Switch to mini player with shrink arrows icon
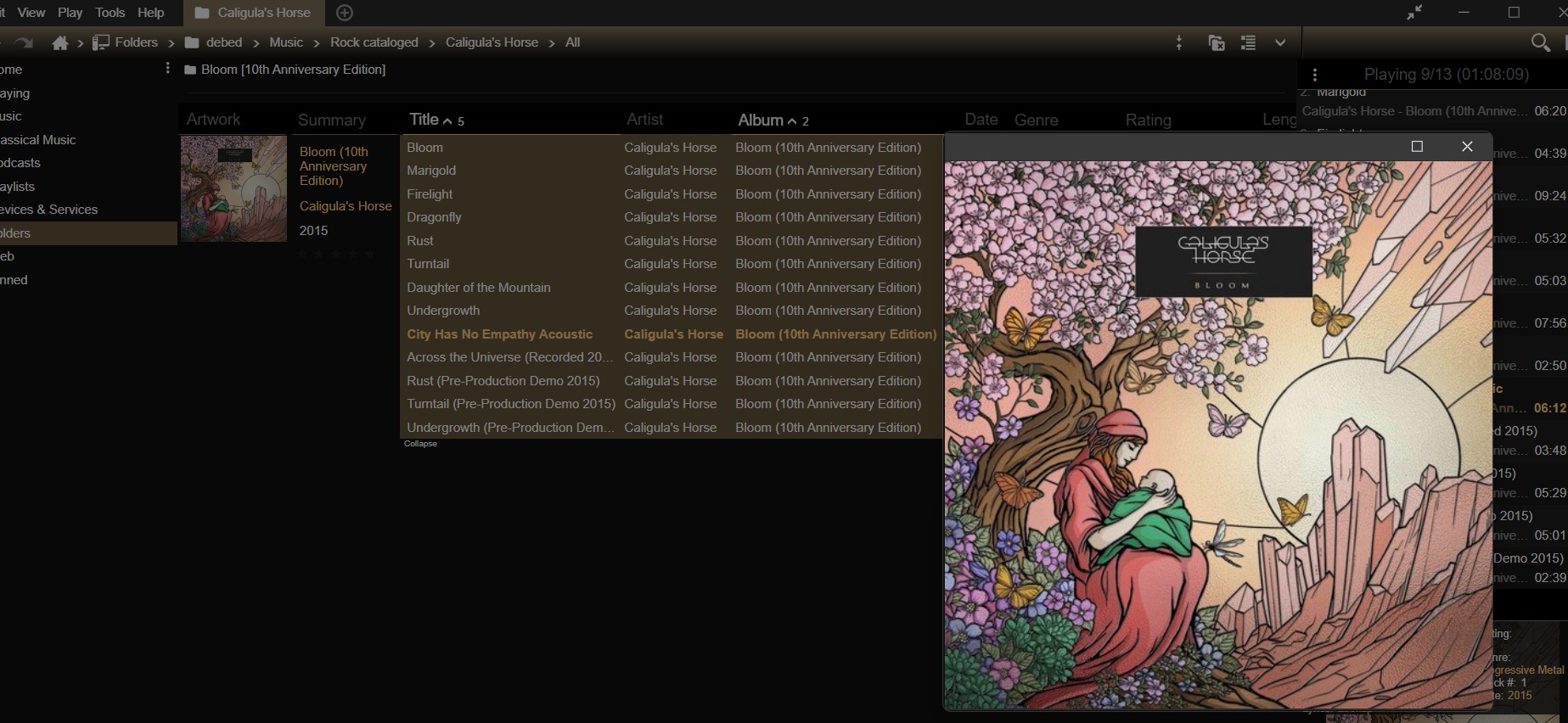The width and height of the screenshot is (1568, 723). pos(1414,13)
